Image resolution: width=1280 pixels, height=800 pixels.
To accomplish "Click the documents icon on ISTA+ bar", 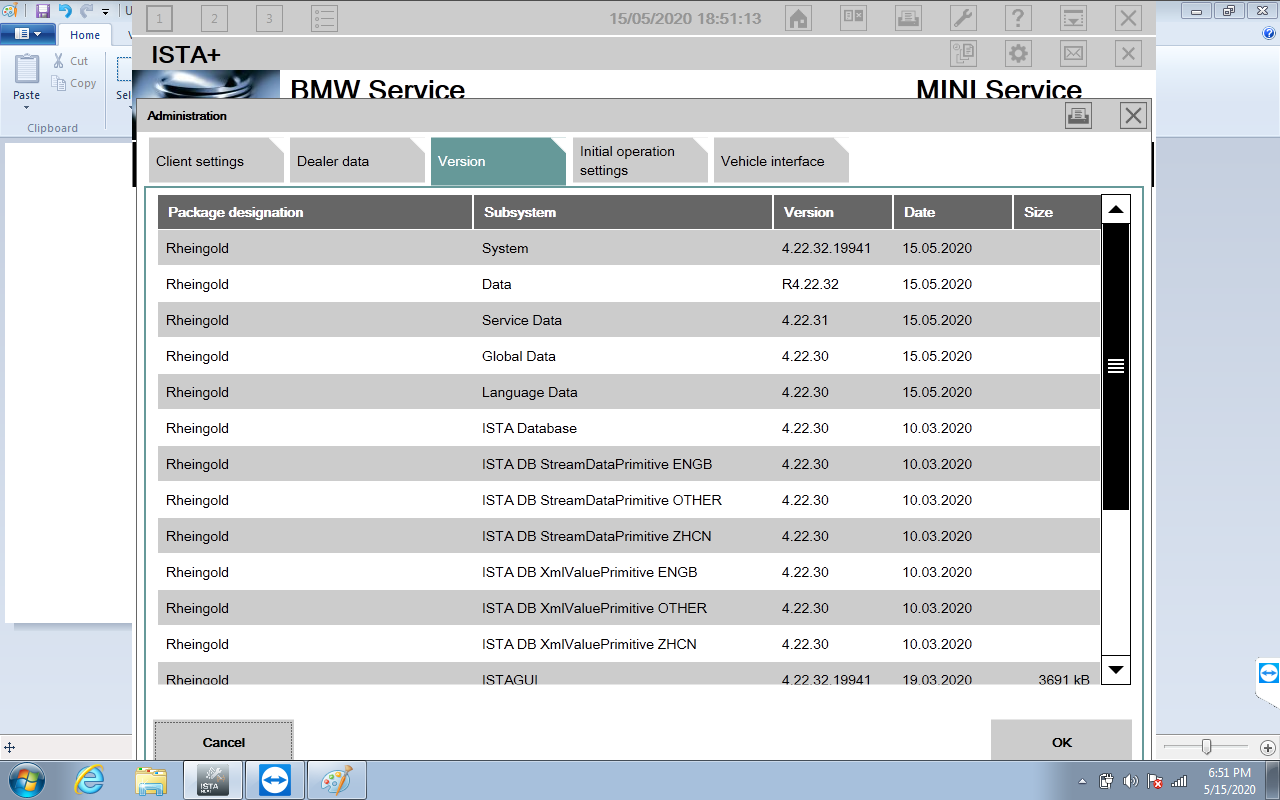I will point(963,54).
